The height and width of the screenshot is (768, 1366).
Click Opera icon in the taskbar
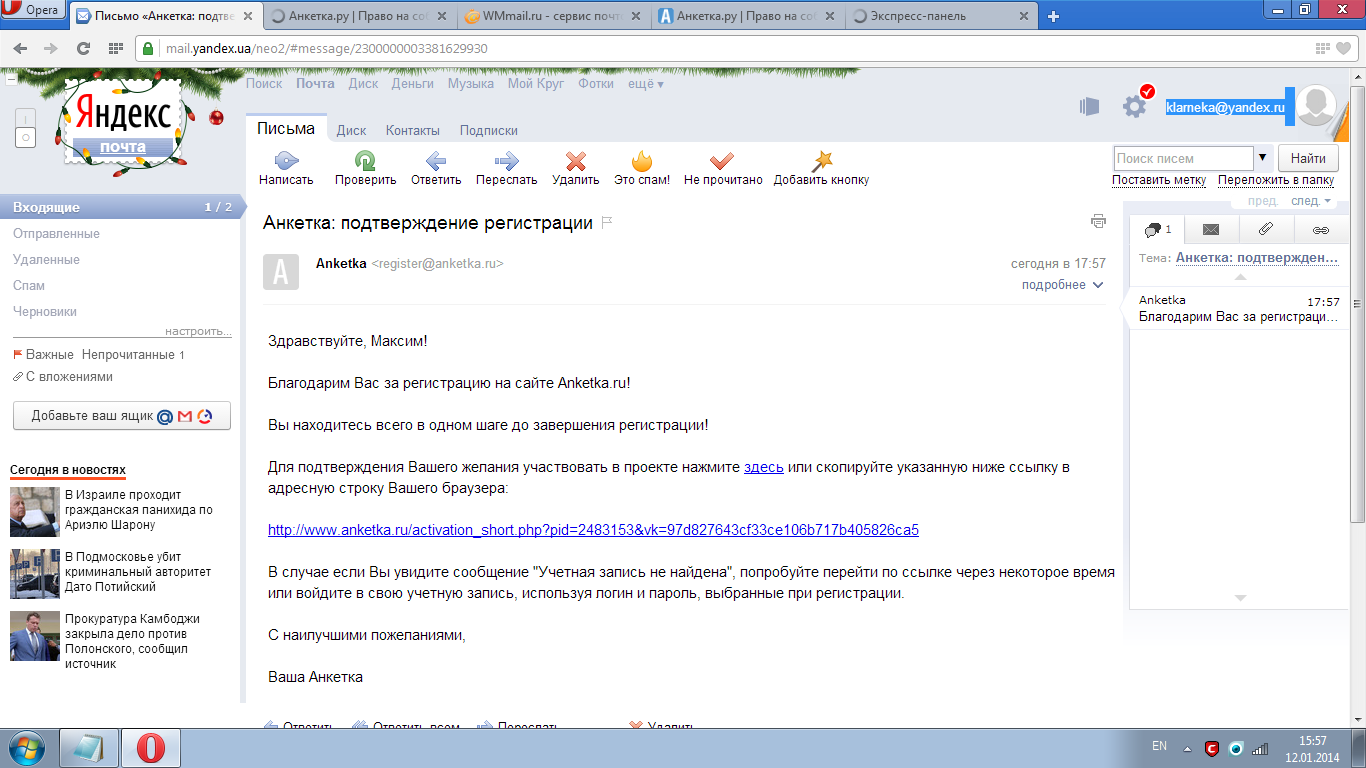pos(151,748)
